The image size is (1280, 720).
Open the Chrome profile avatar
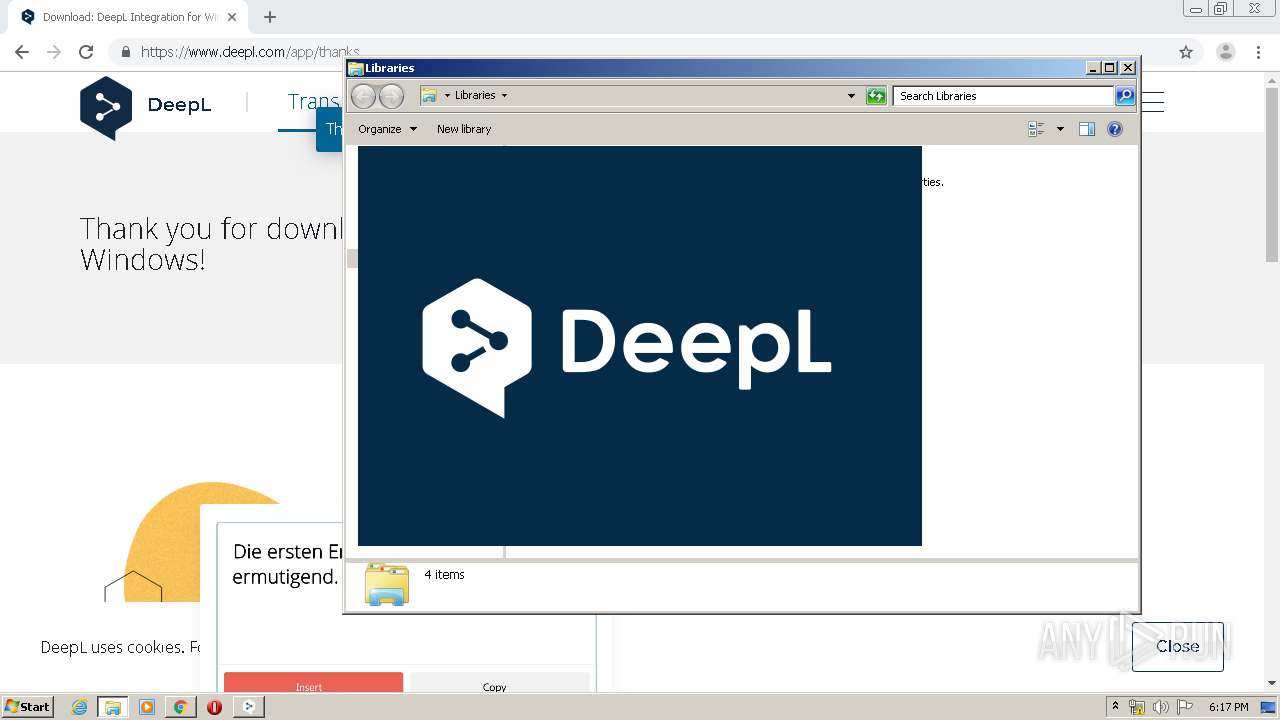coord(1225,52)
